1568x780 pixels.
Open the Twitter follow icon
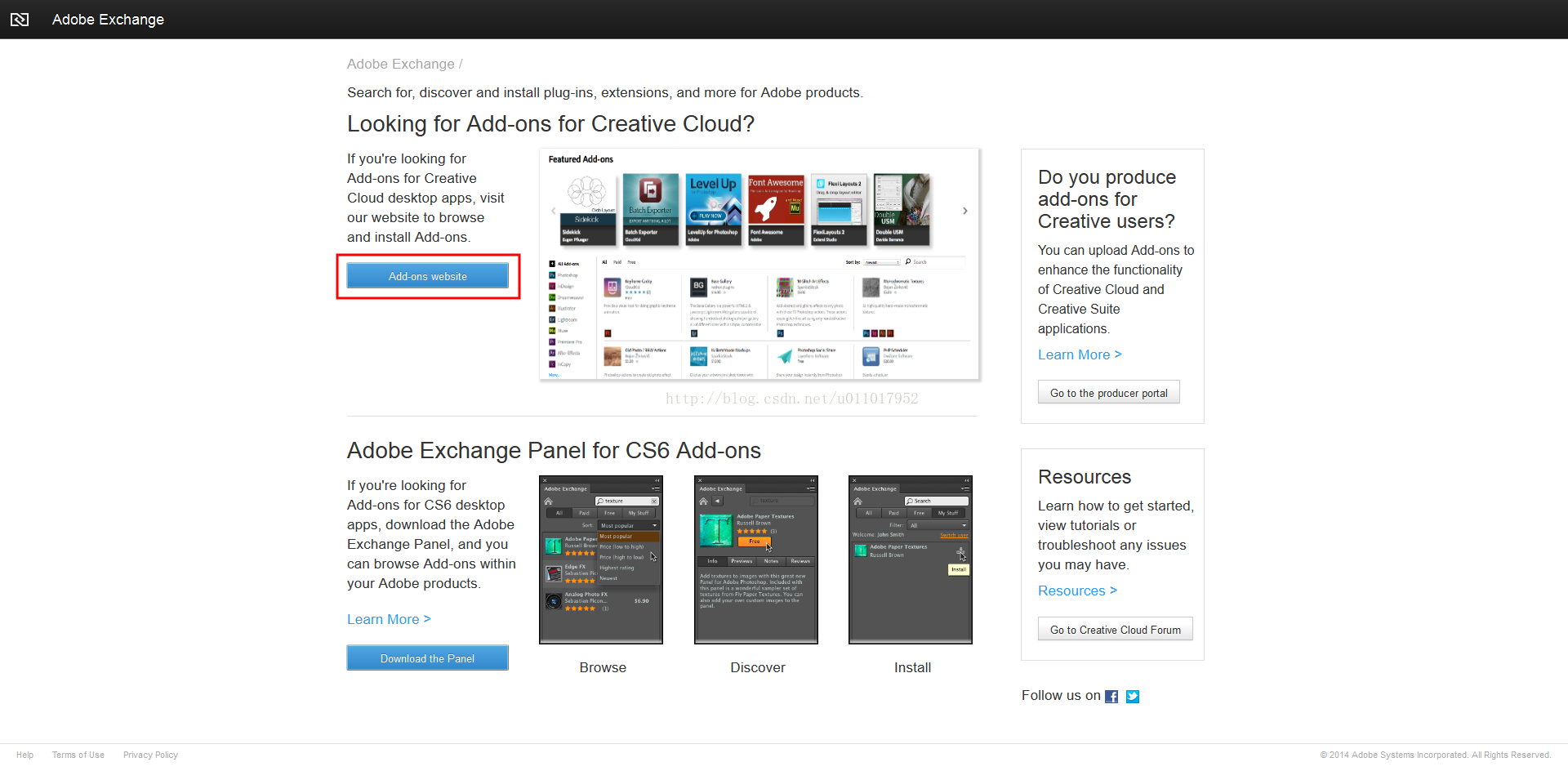point(1133,697)
